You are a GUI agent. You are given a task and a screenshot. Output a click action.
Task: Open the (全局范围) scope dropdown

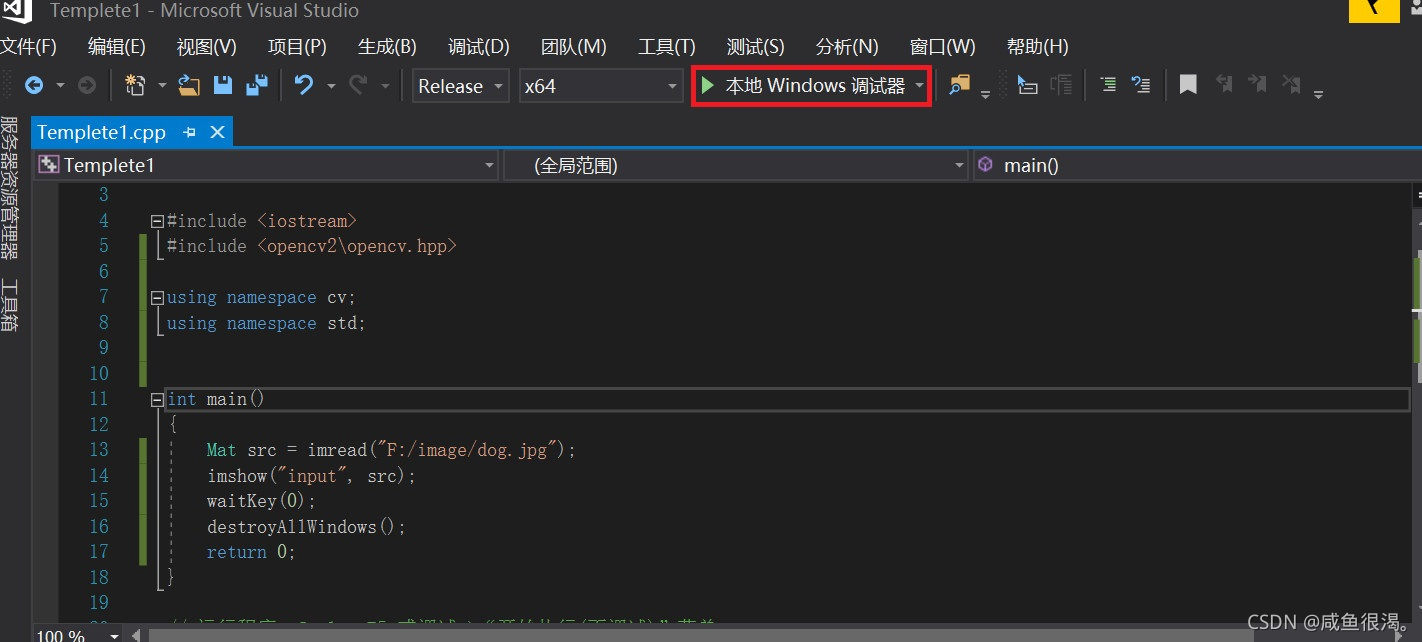coord(736,165)
